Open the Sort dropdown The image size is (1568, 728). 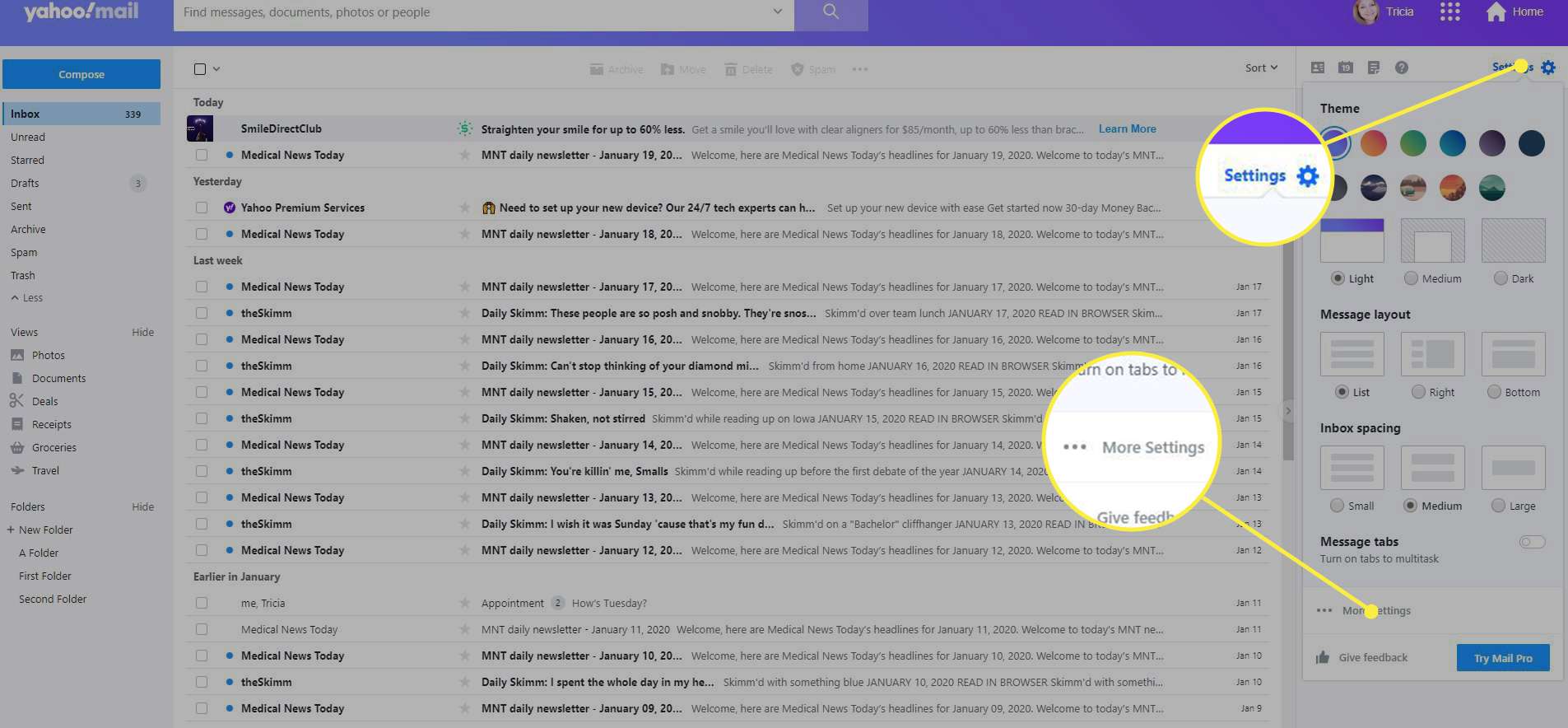(x=1261, y=68)
